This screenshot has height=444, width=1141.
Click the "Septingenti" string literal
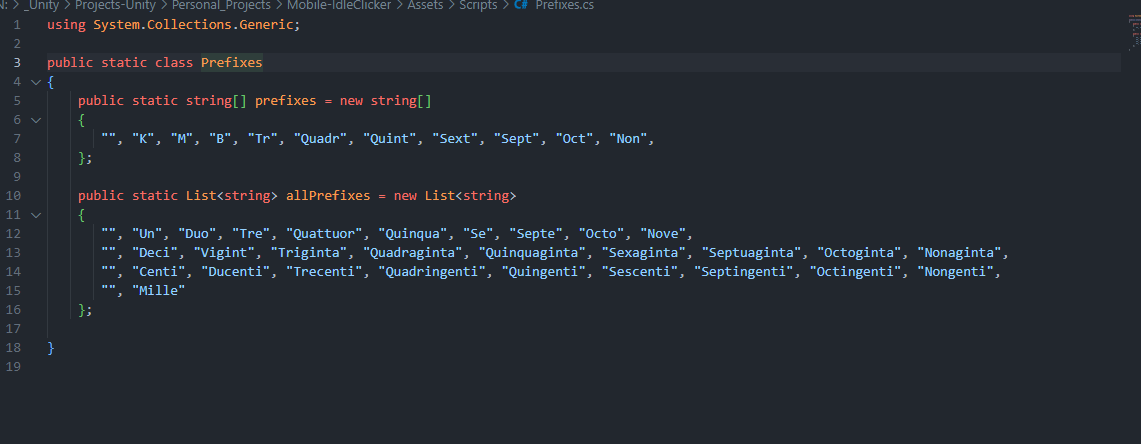pos(744,271)
